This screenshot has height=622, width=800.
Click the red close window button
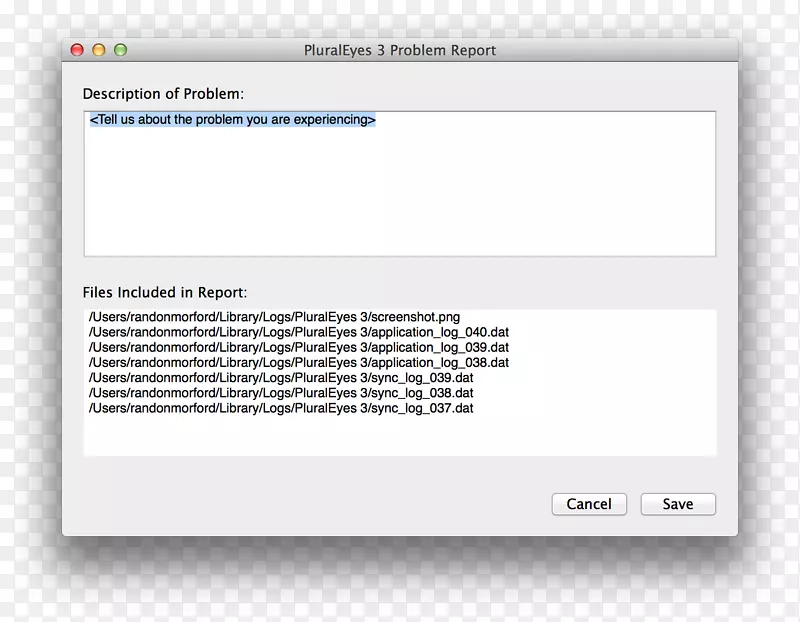tap(77, 50)
